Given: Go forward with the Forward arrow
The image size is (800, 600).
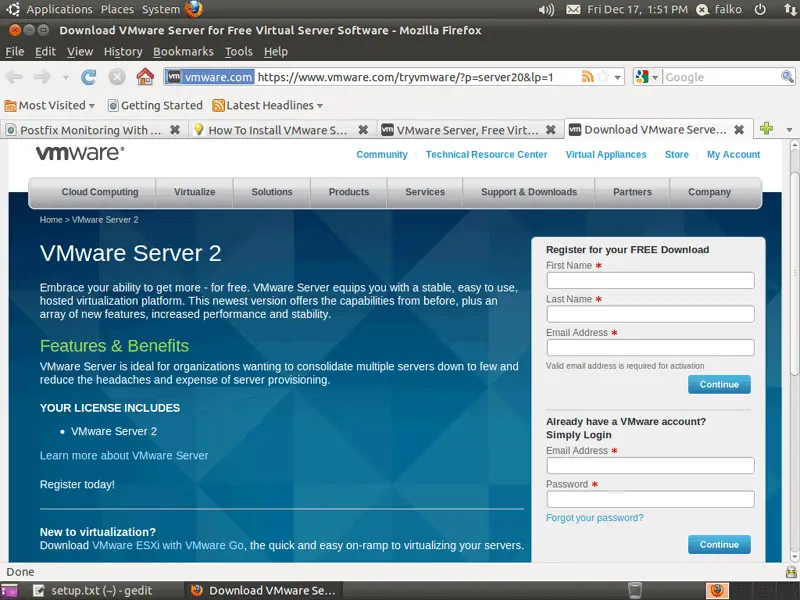Looking at the screenshot, I should [x=42, y=77].
